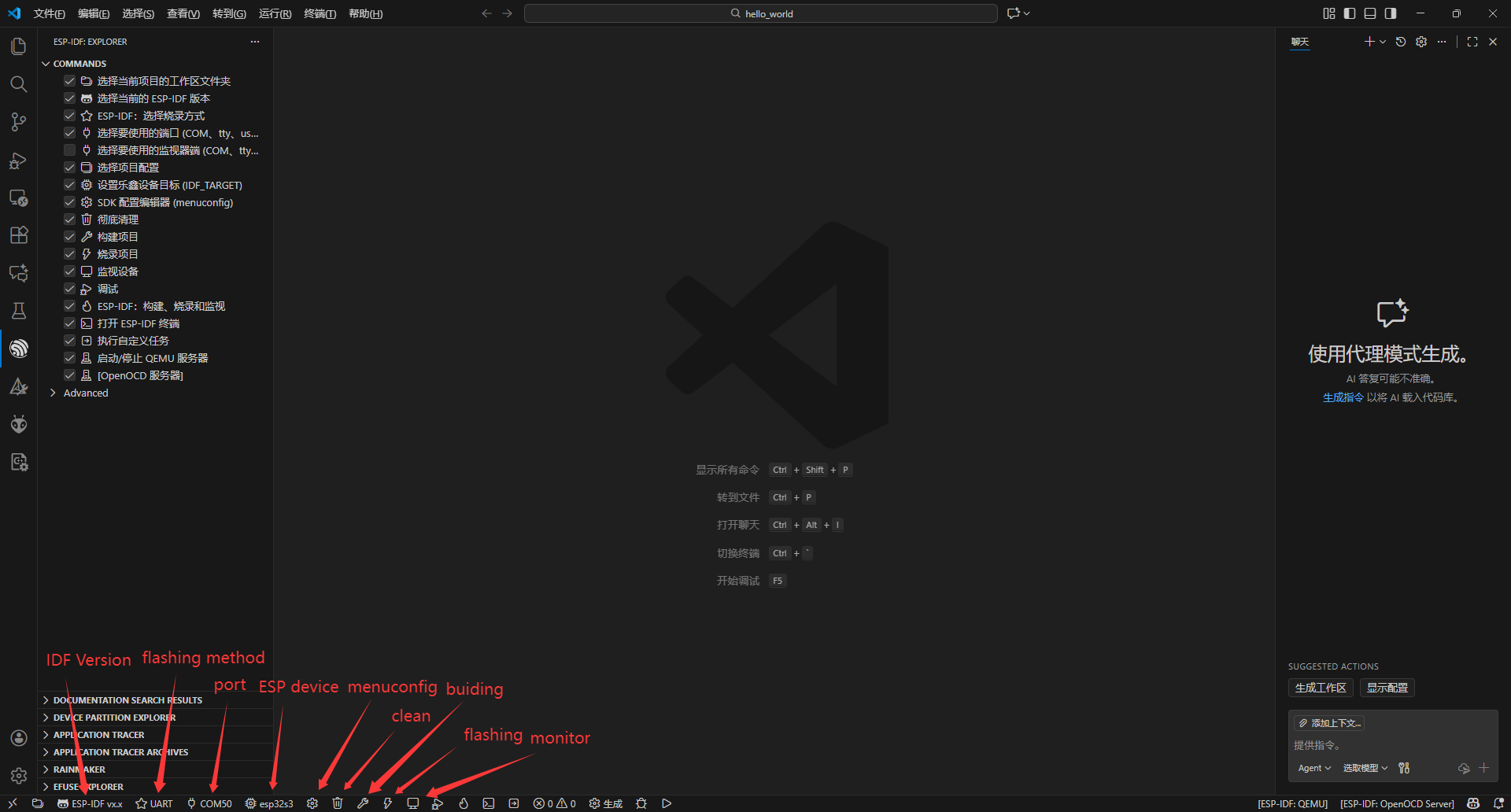Open the 选取模型 model dropdown

click(1365, 768)
